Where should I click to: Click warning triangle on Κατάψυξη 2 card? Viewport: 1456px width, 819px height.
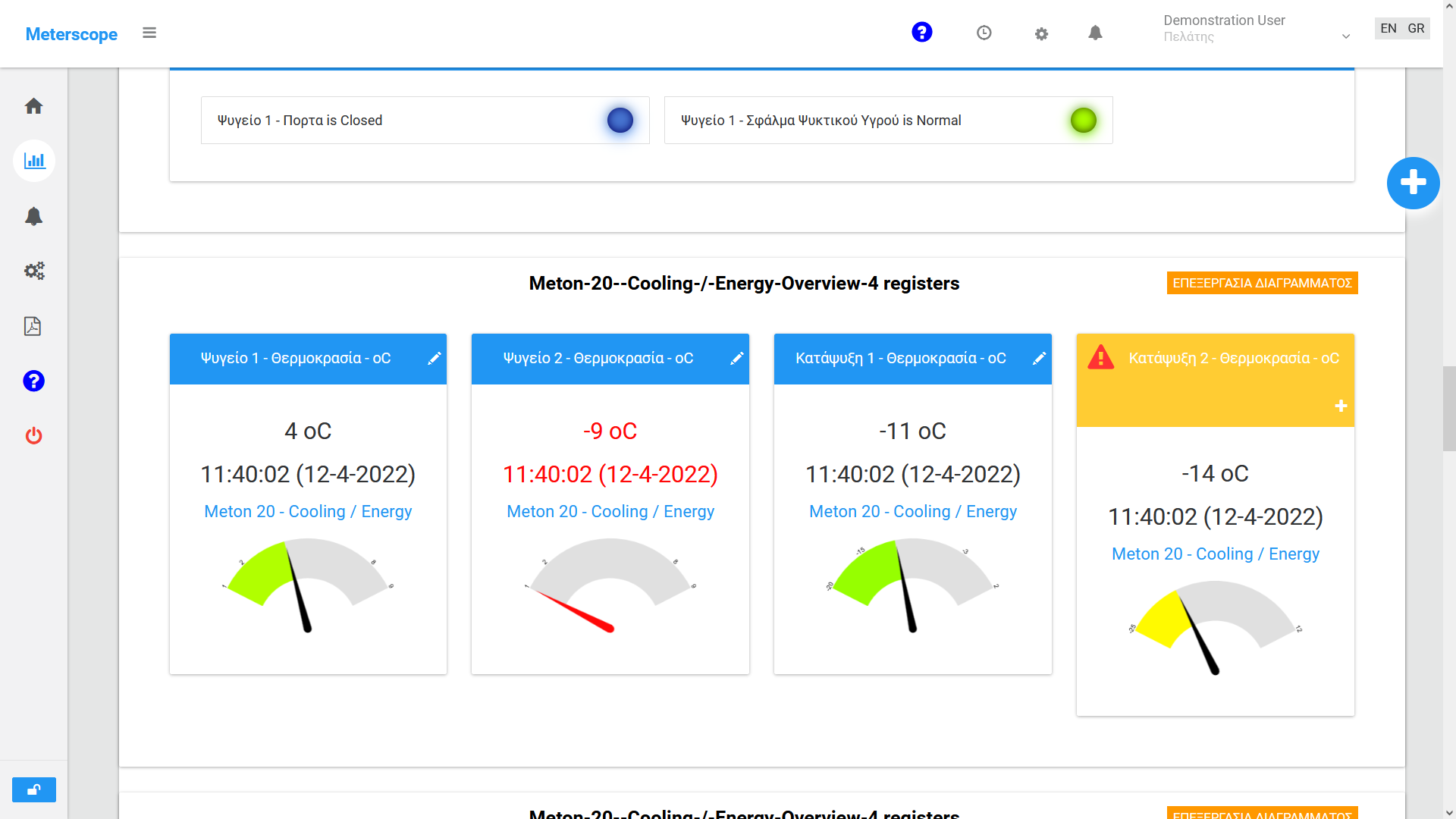click(1101, 357)
